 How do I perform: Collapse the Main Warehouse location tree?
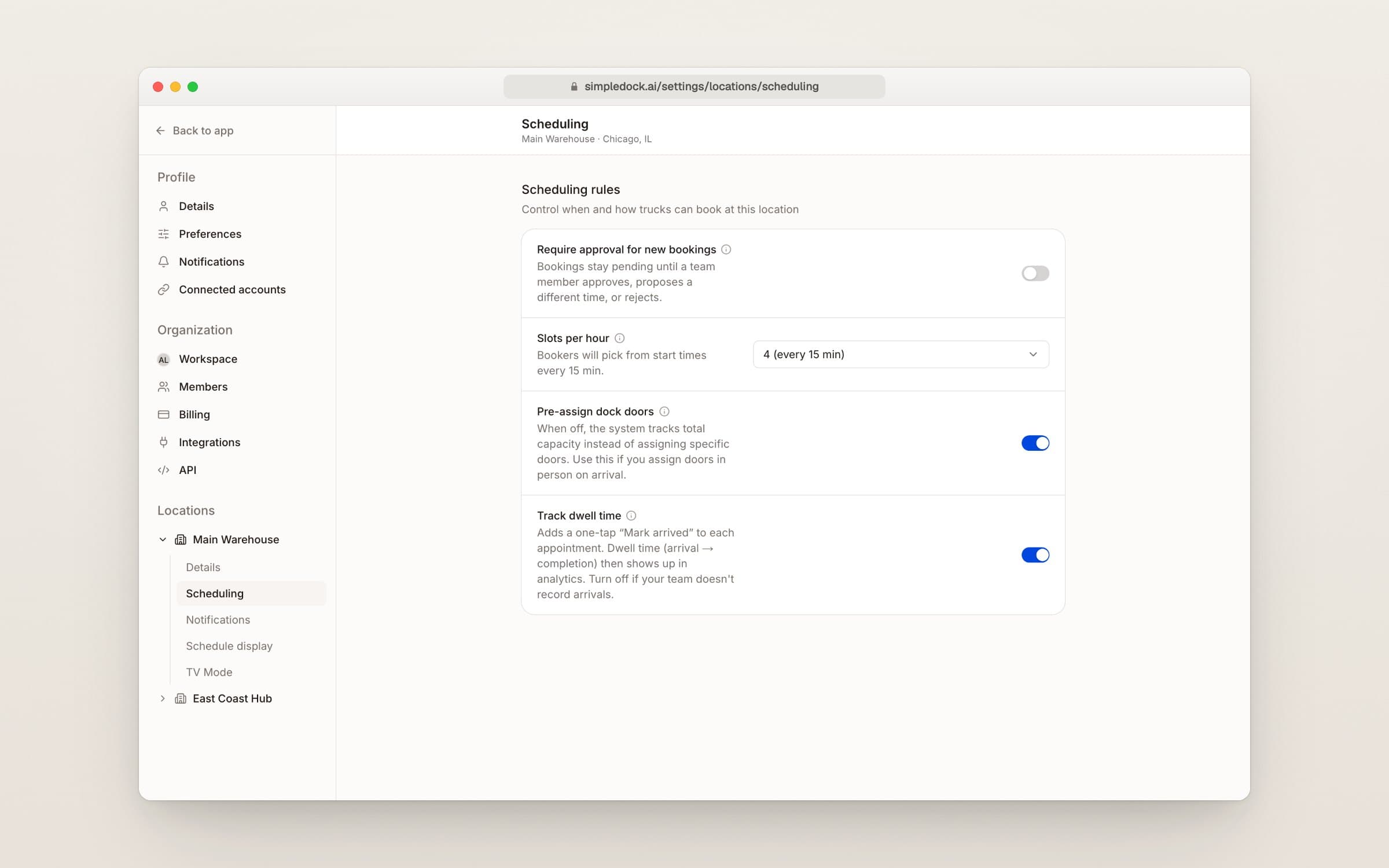click(163, 539)
